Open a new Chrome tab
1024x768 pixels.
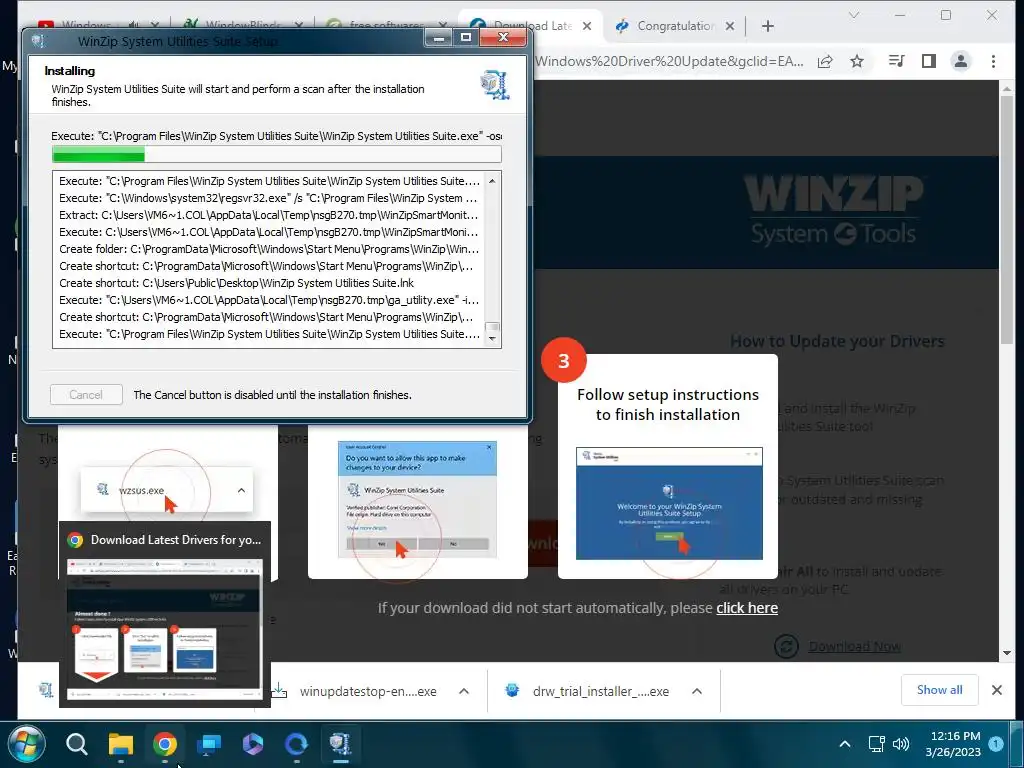click(768, 26)
